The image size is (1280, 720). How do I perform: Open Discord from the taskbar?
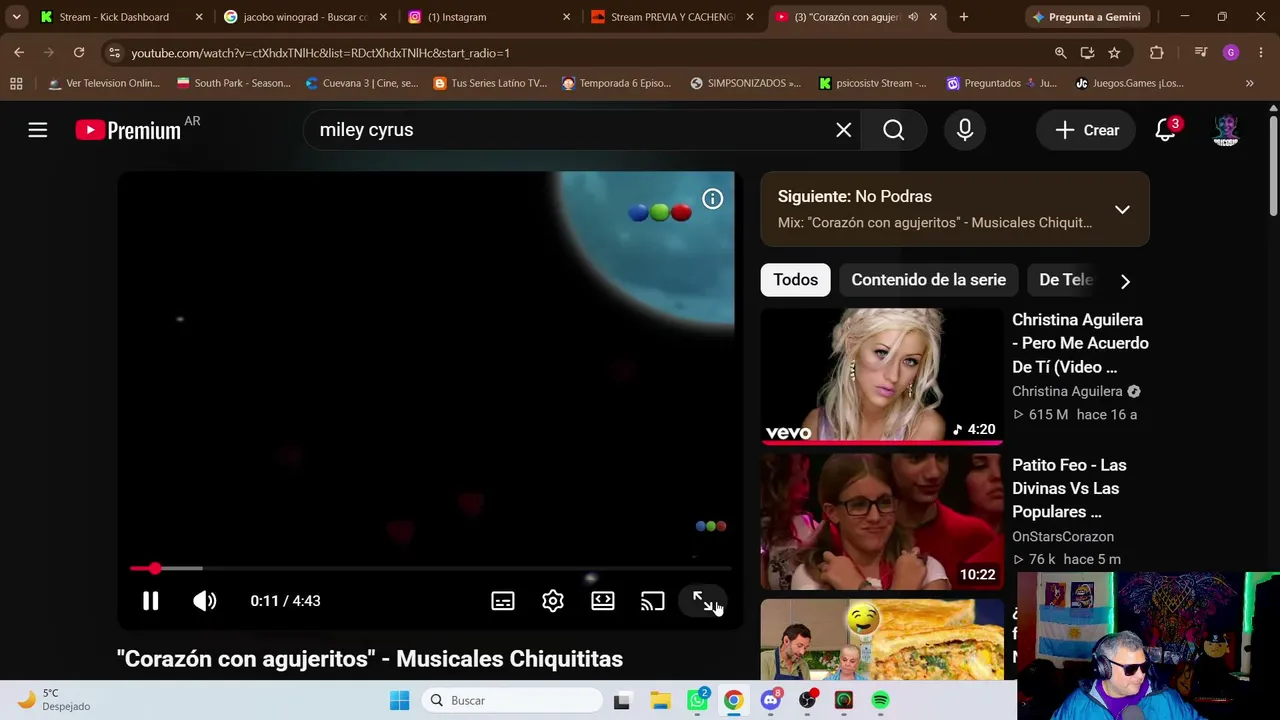(771, 701)
